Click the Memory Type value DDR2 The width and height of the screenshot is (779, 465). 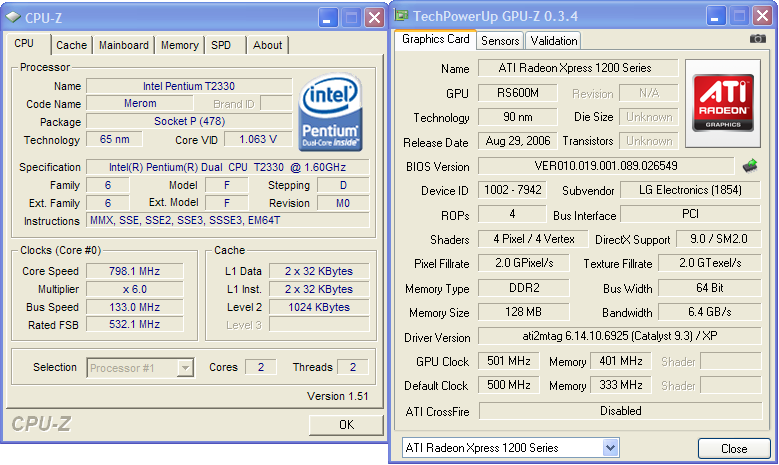pos(524,288)
